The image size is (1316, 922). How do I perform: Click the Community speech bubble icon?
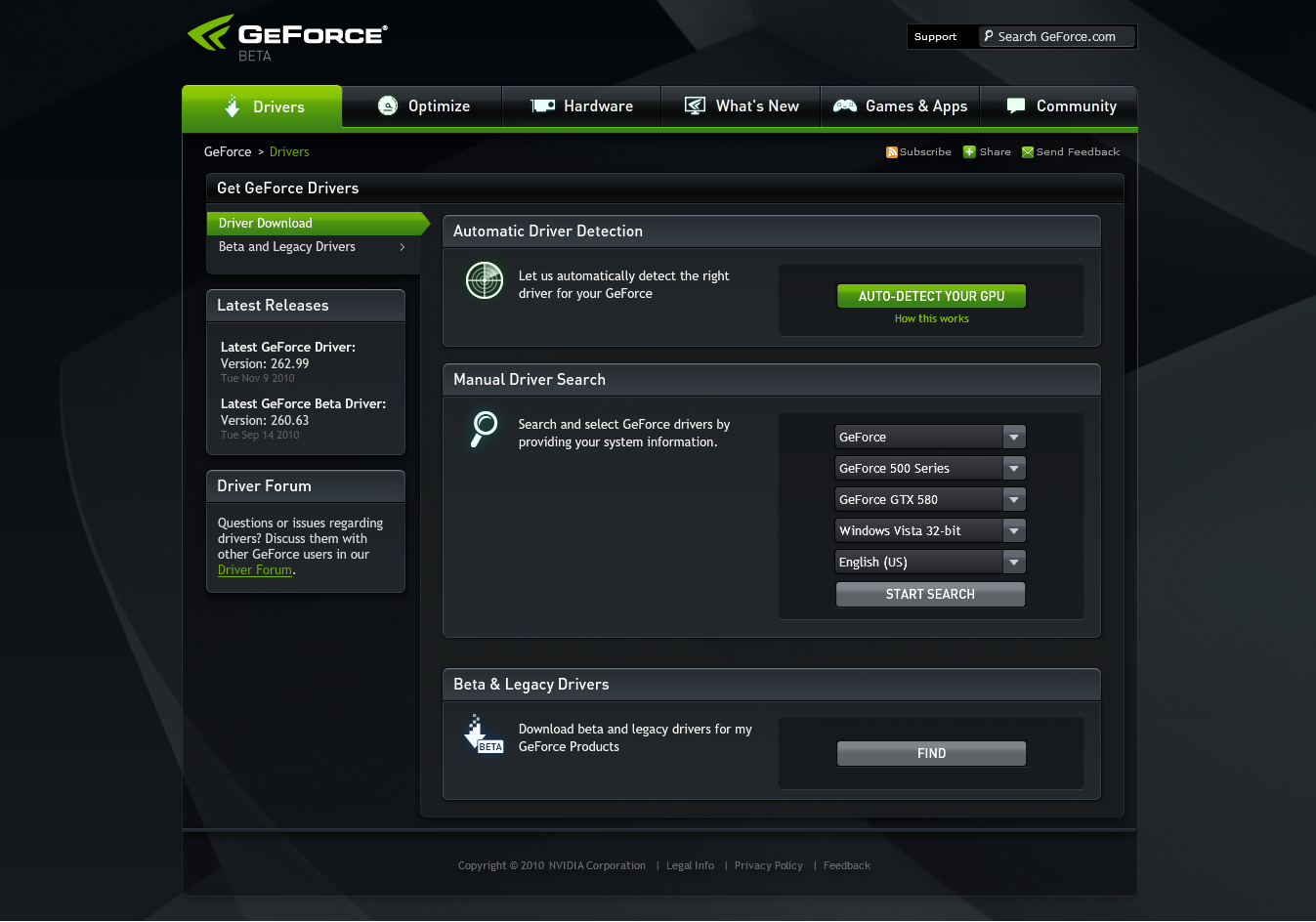(1016, 105)
